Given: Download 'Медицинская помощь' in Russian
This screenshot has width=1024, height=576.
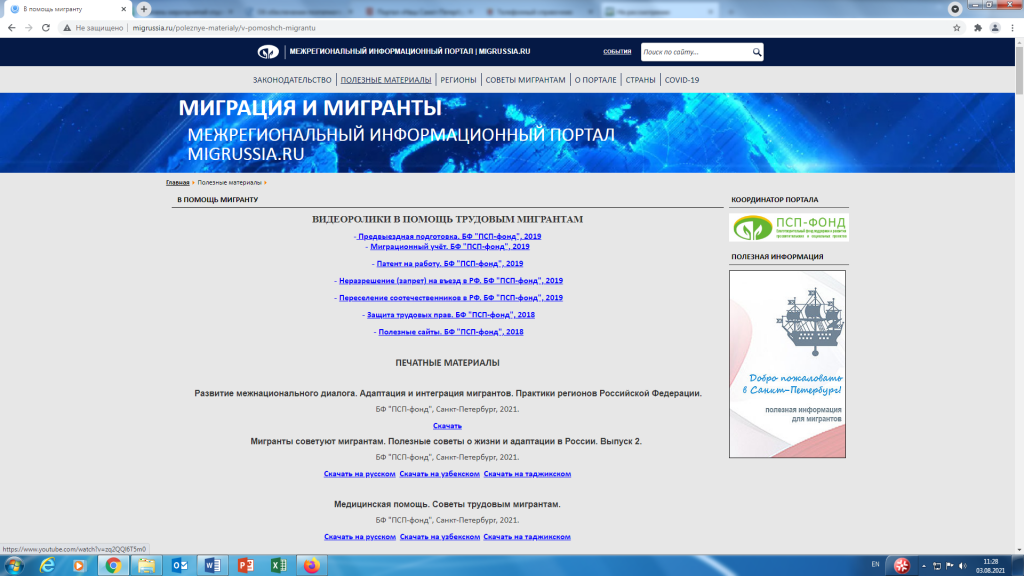Looking at the screenshot, I should (360, 537).
